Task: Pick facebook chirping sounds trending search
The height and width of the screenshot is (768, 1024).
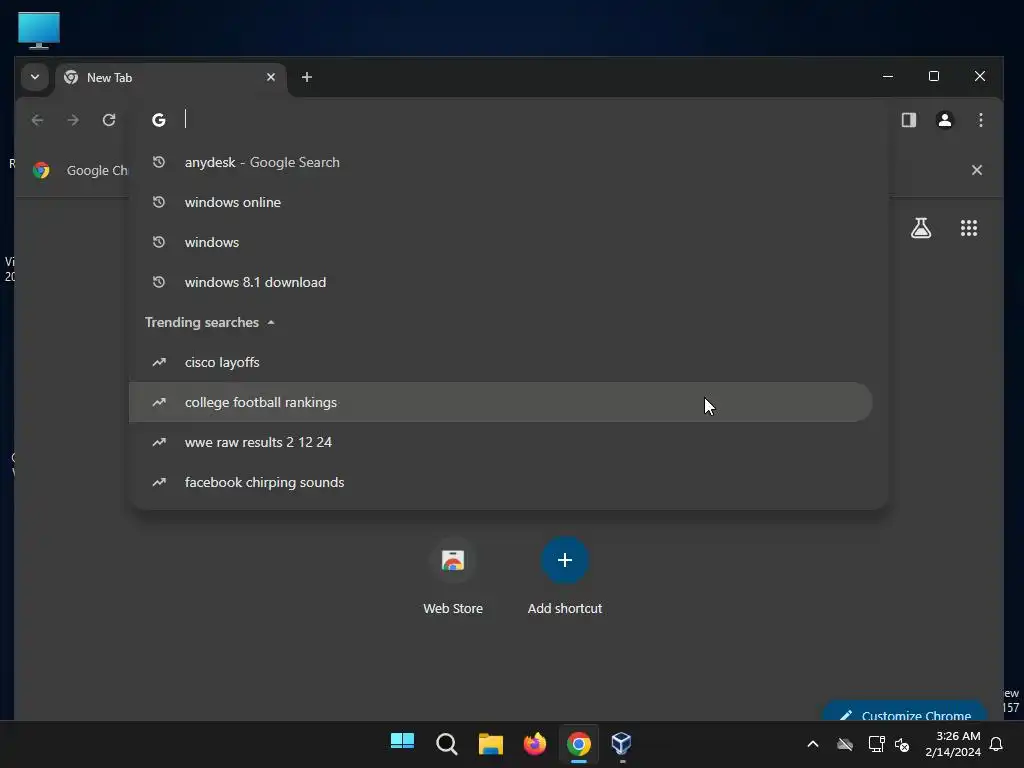Action: click(501, 482)
